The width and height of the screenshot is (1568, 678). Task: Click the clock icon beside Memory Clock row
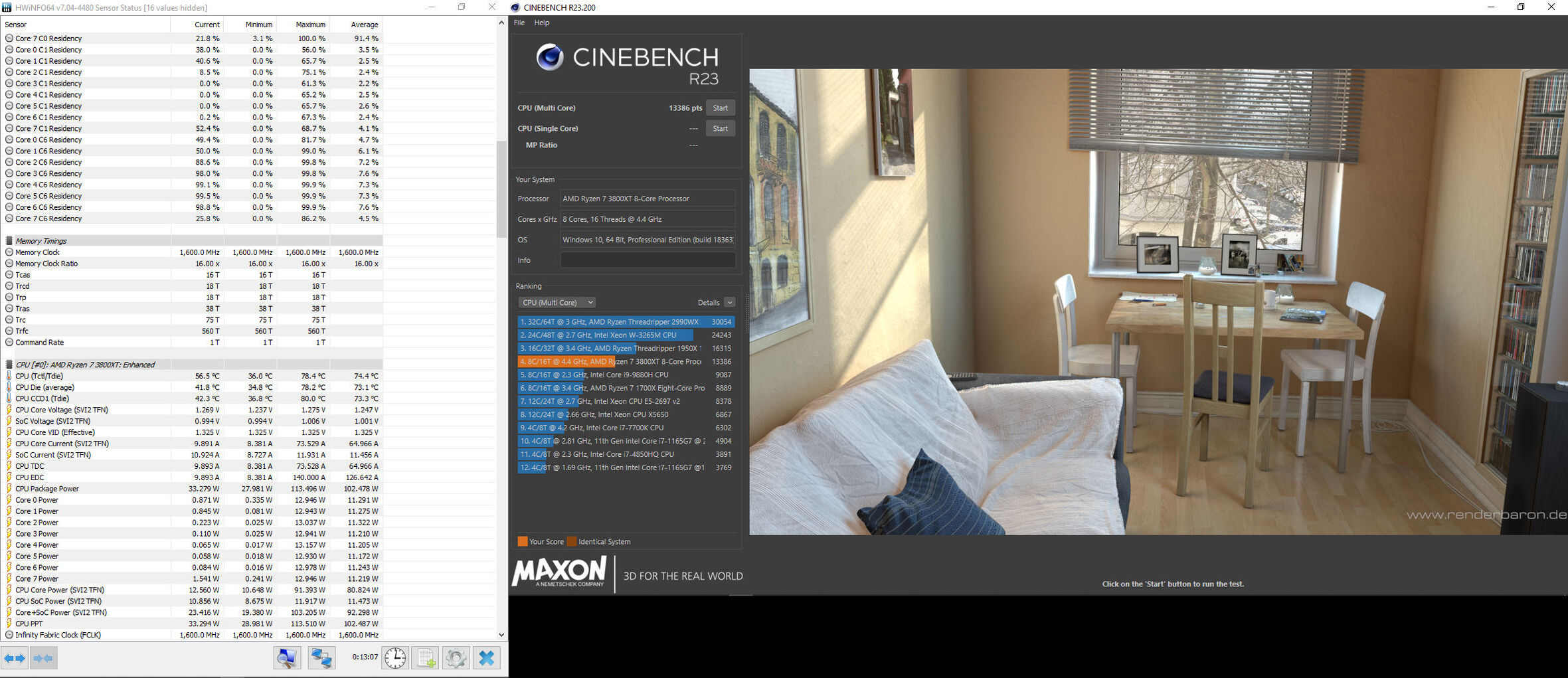(x=9, y=252)
